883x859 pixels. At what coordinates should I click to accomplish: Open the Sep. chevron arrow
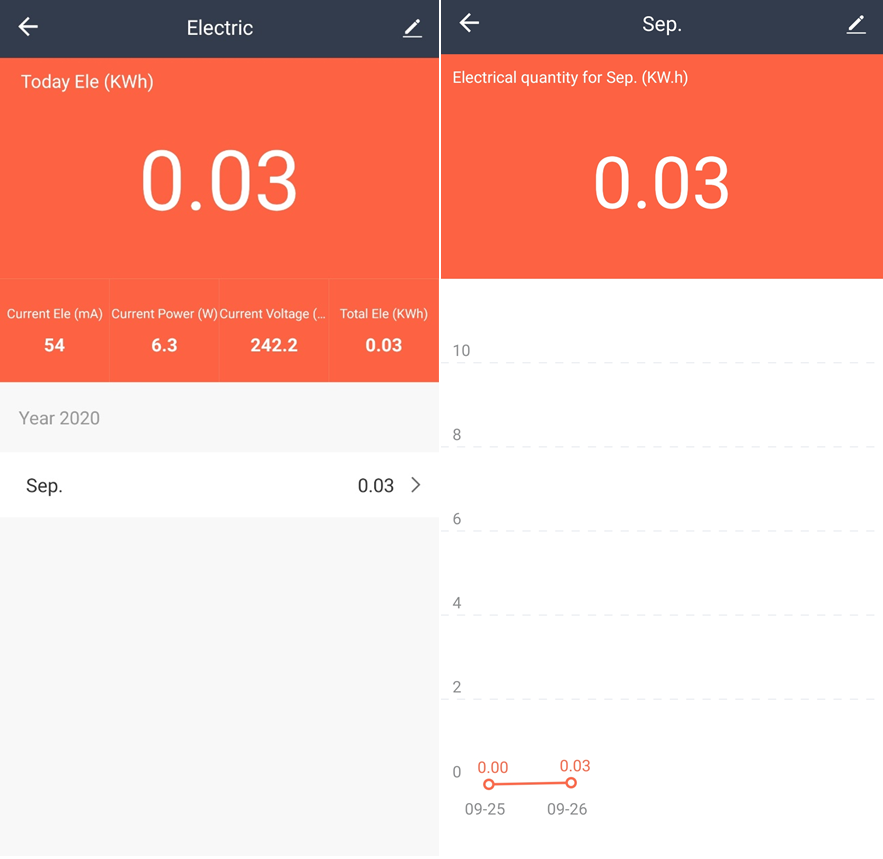point(416,485)
